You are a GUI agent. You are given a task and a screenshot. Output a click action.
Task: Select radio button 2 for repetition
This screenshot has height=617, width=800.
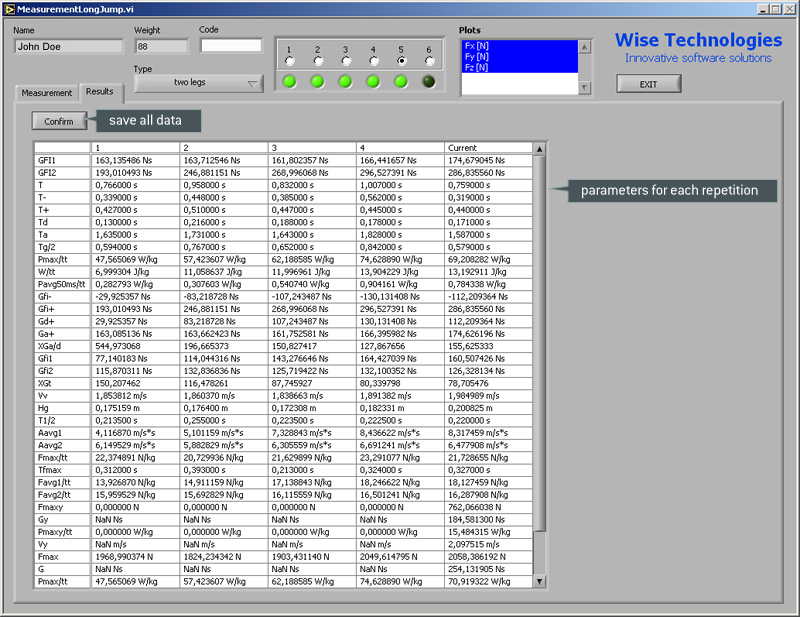click(x=318, y=61)
